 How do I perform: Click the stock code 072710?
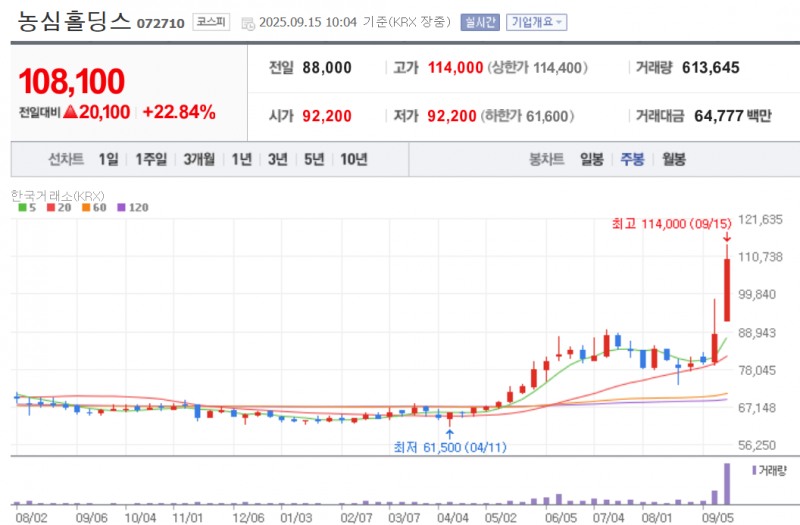[x=160, y=23]
